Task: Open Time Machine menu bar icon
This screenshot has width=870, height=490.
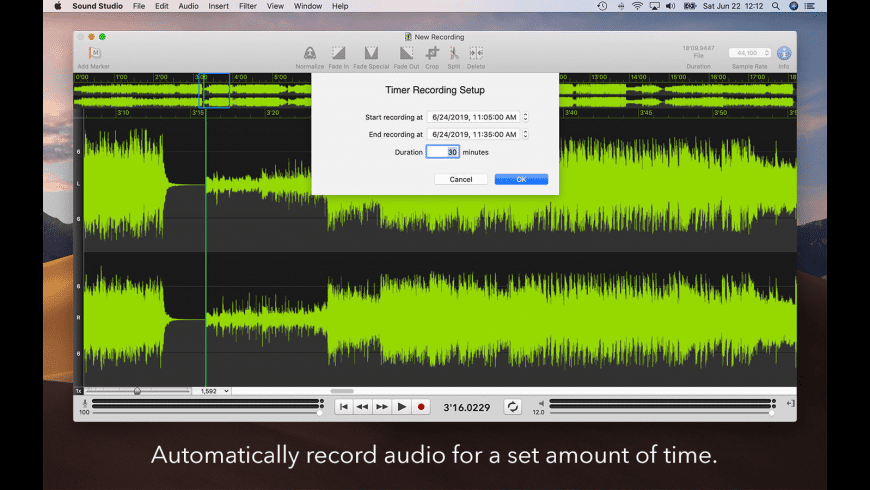Action: click(x=602, y=6)
